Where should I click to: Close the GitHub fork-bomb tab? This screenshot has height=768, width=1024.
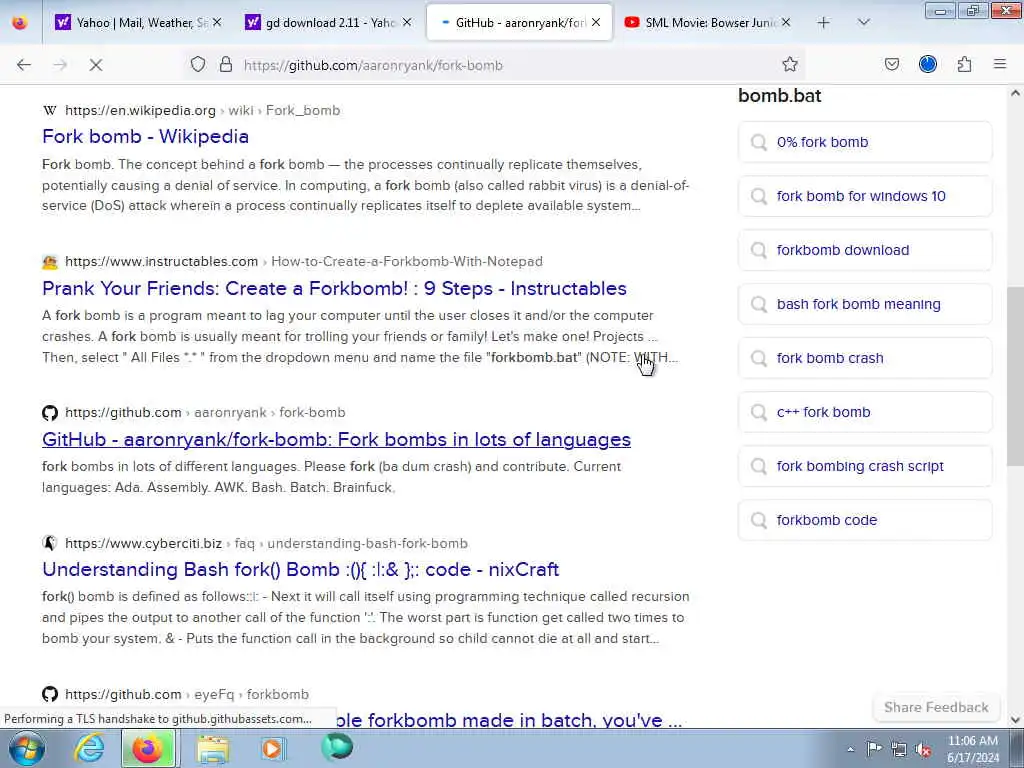tap(596, 23)
